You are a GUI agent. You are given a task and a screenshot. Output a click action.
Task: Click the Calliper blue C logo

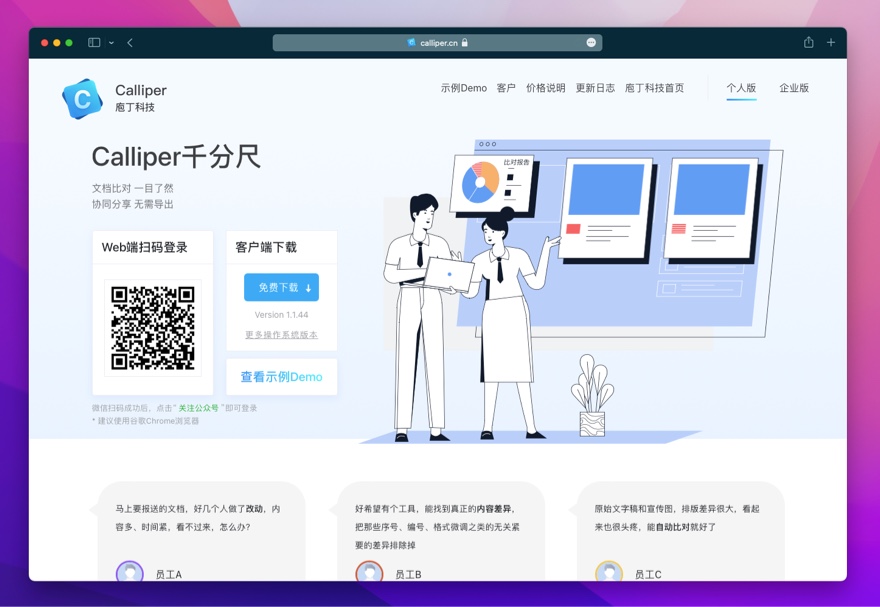click(82, 99)
